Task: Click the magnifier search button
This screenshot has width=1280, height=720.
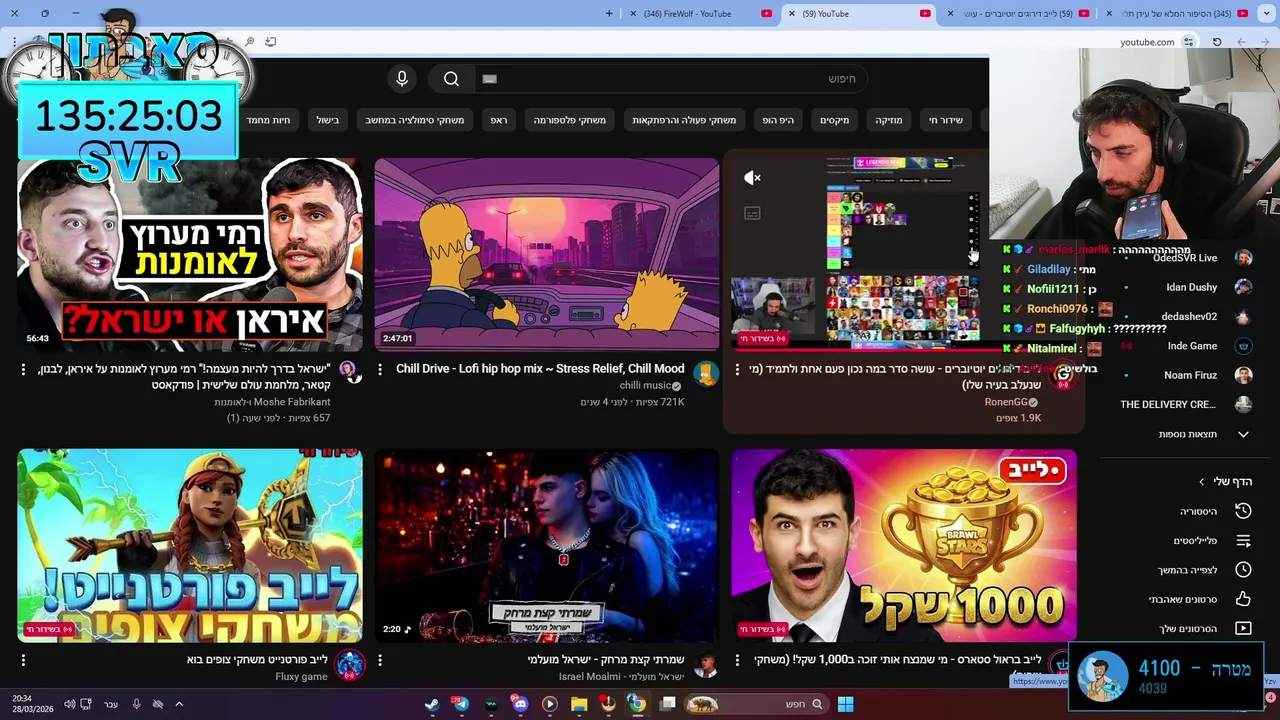Action: (451, 79)
